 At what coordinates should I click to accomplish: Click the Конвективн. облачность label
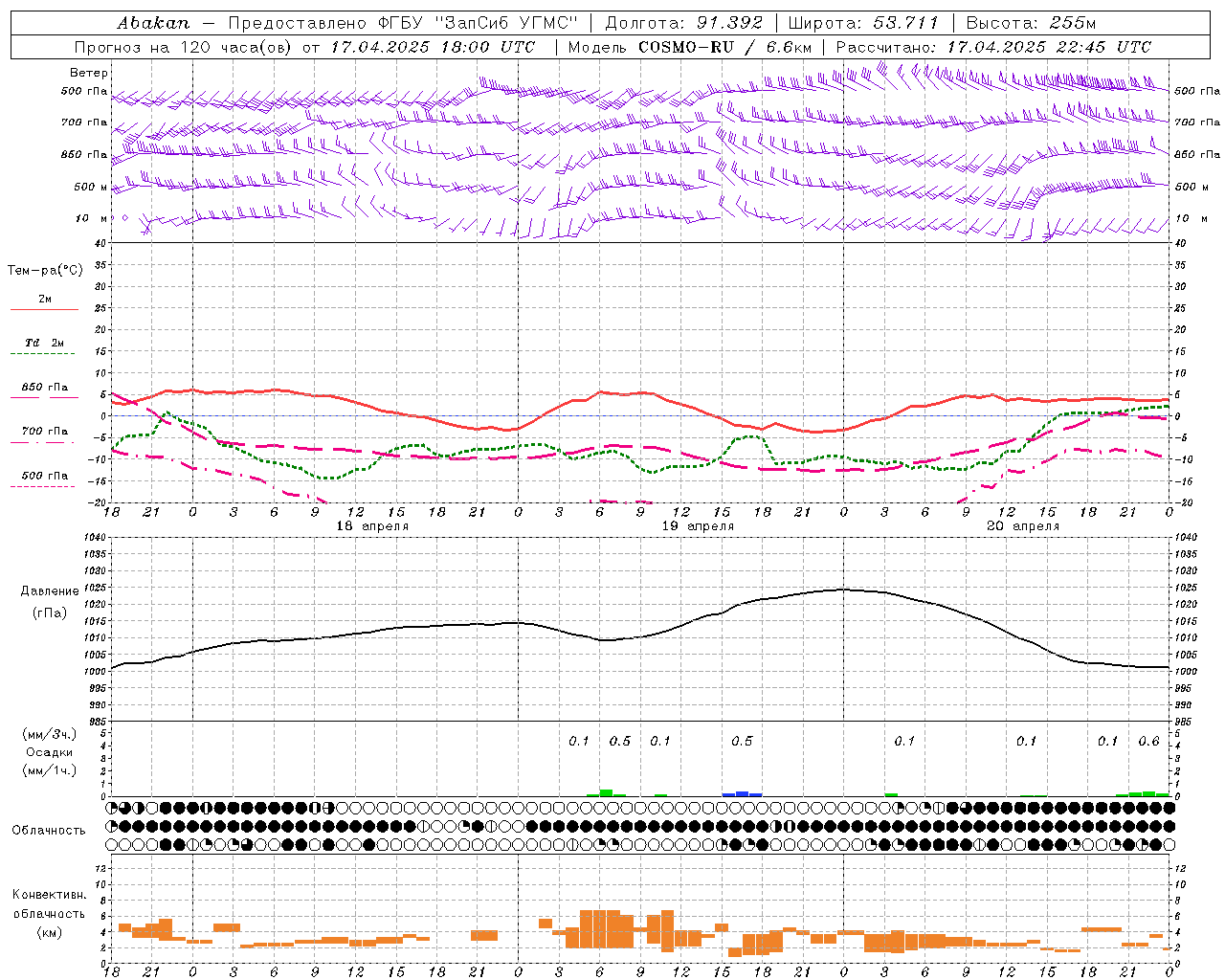click(x=49, y=903)
